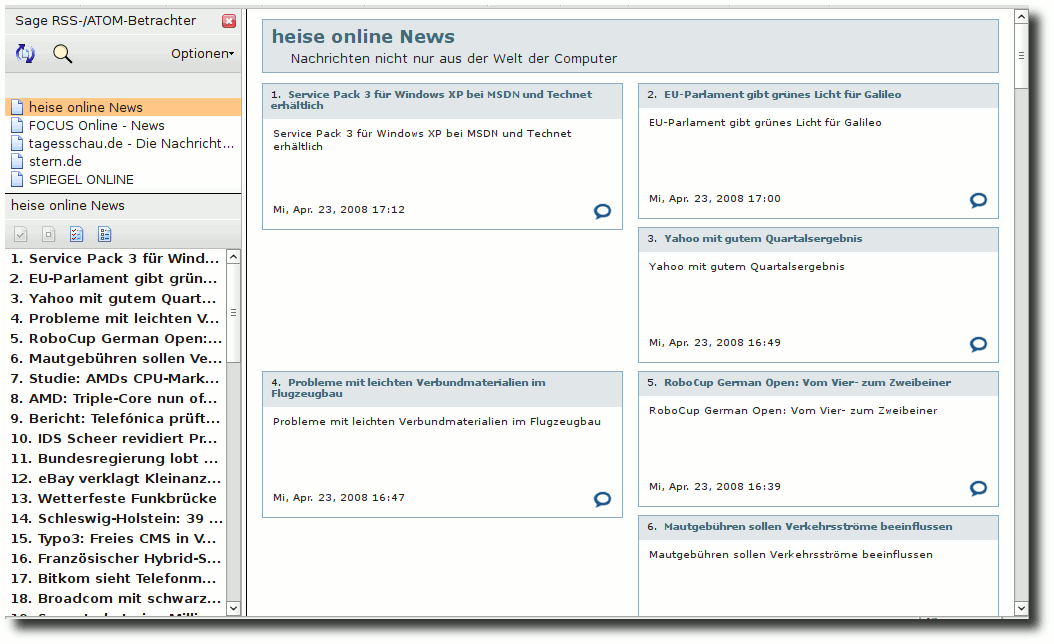Select list item '13. Wetterfeste Funkbrücke'
The image size is (1054, 644).
coord(116,498)
